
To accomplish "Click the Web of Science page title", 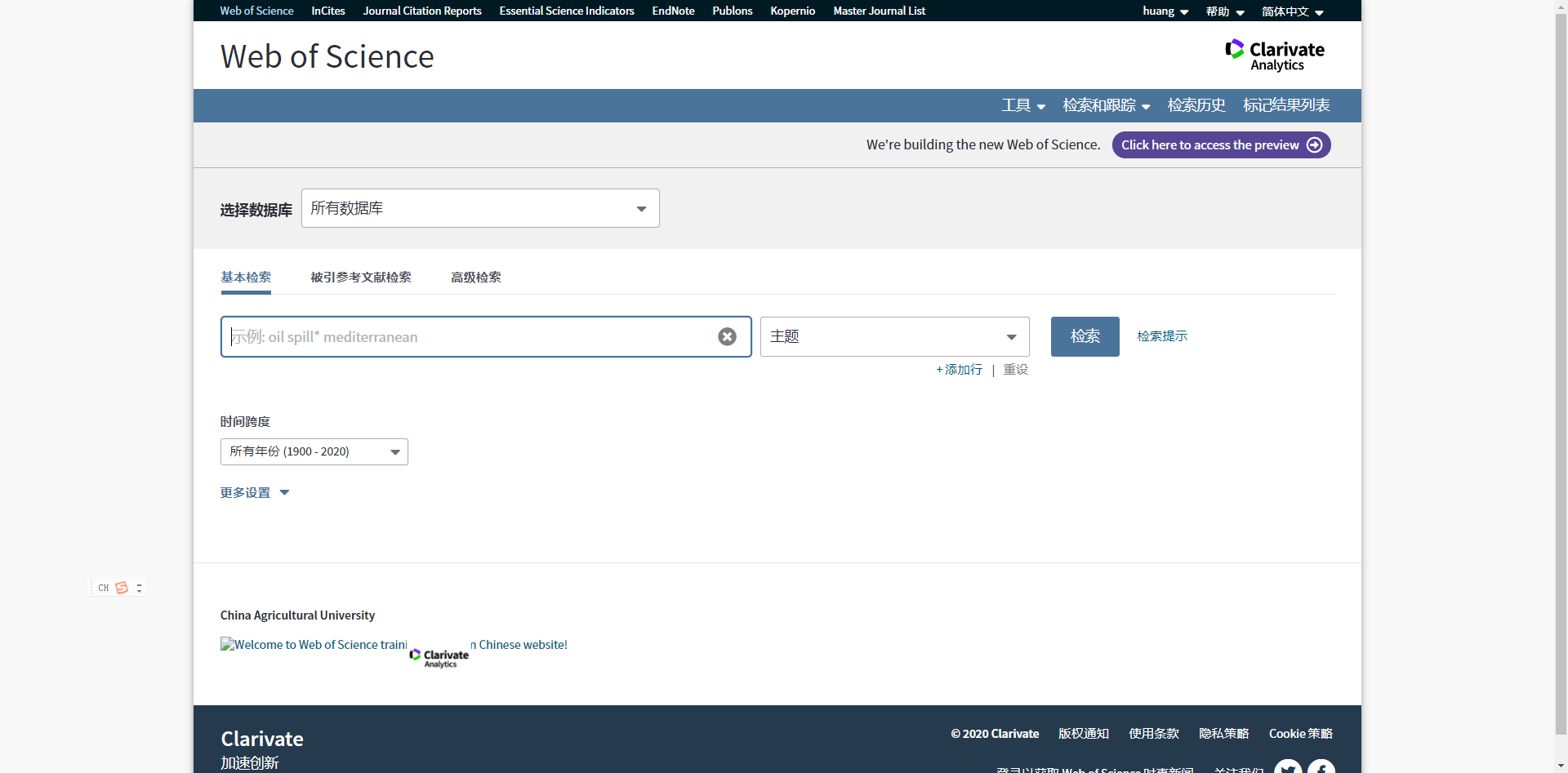I will pyautogui.click(x=327, y=56).
